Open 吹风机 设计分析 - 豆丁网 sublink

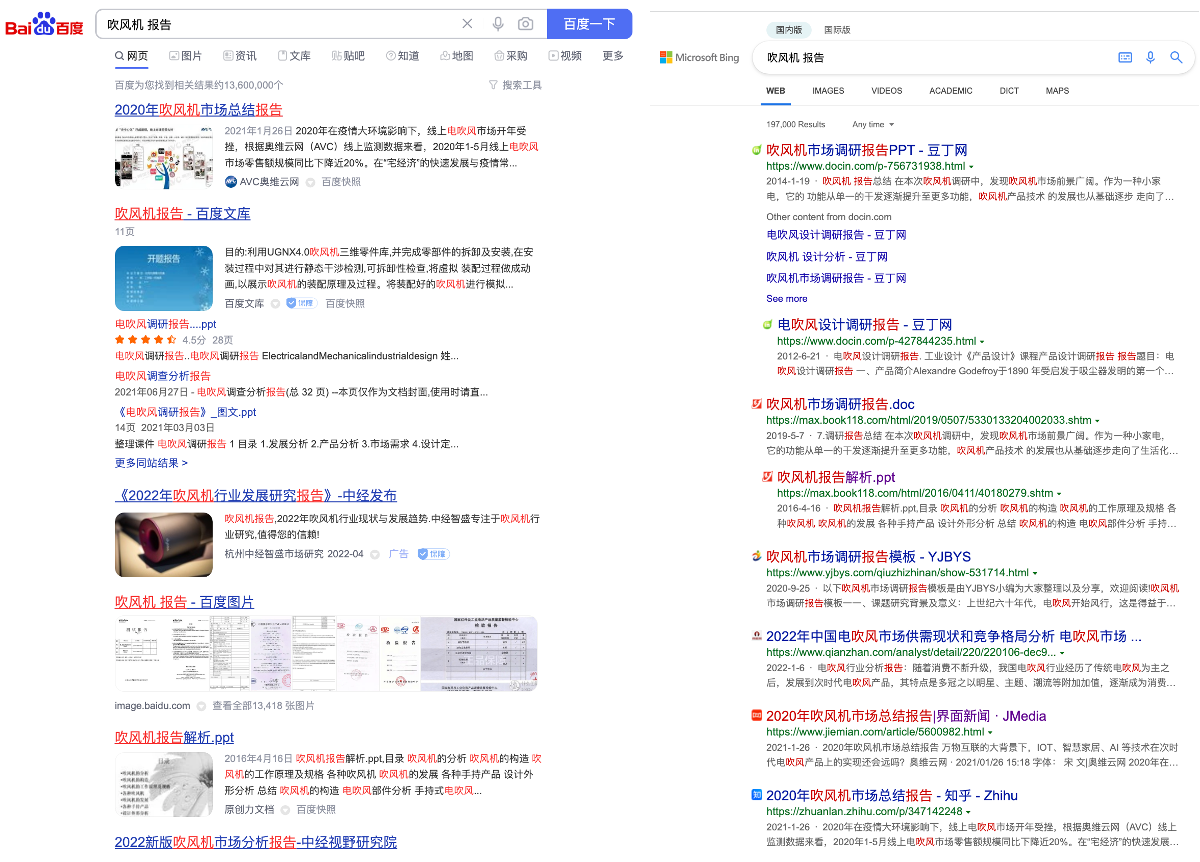[827, 257]
